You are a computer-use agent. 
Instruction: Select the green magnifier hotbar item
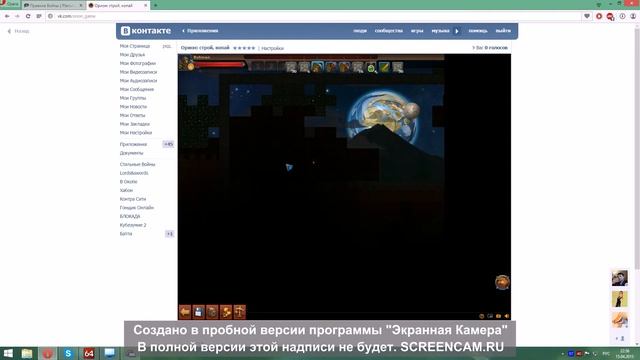(x=371, y=67)
